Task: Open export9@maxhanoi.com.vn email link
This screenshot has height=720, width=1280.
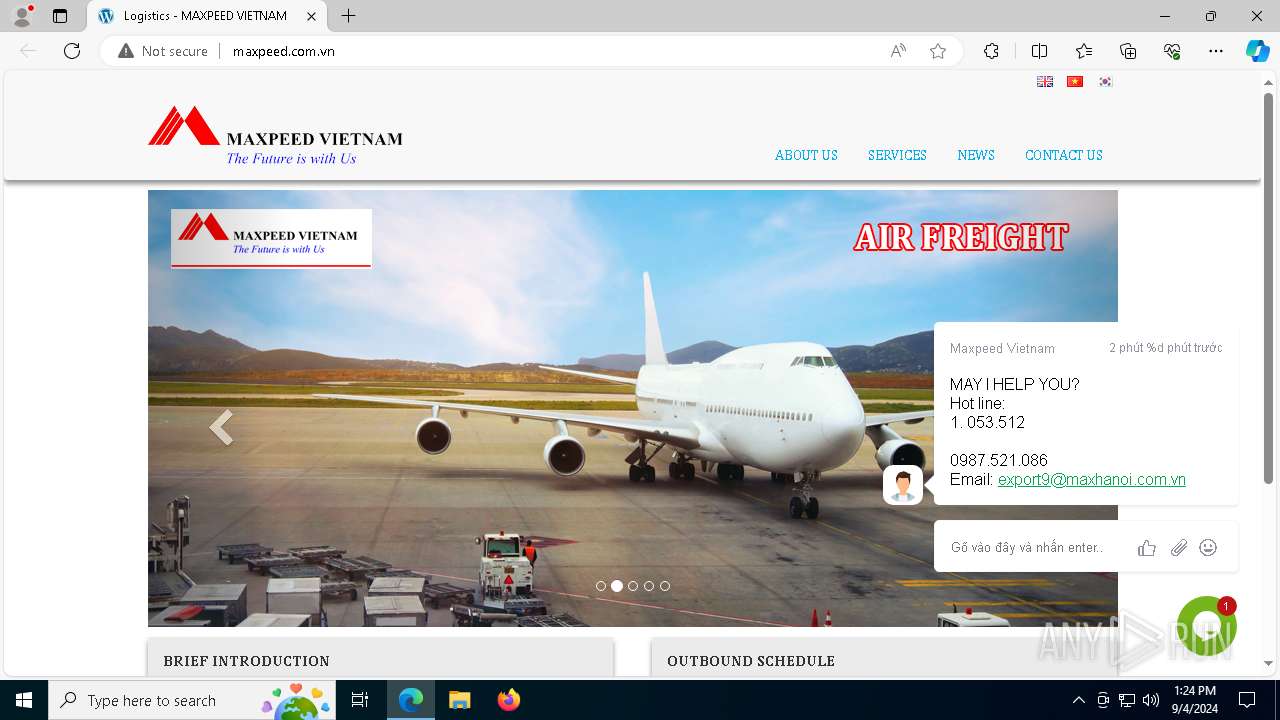Action: (x=1092, y=480)
